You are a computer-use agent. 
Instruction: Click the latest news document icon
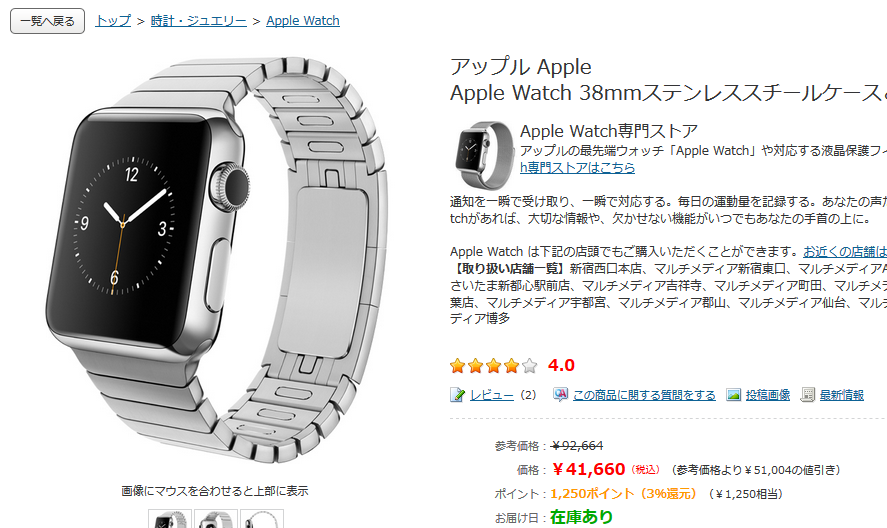pyautogui.click(x=807, y=394)
